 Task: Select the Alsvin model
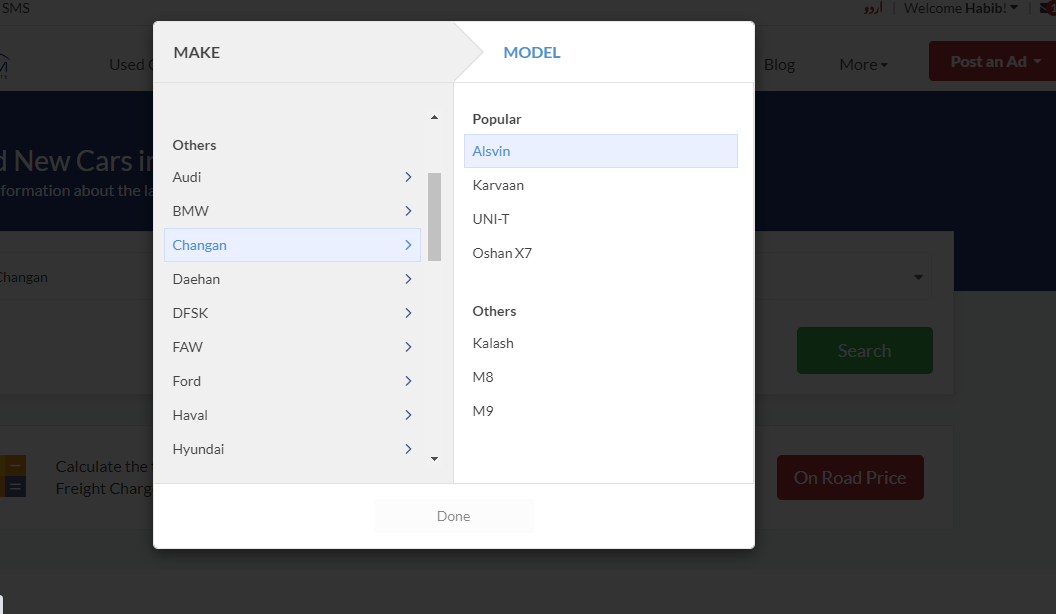click(x=601, y=151)
